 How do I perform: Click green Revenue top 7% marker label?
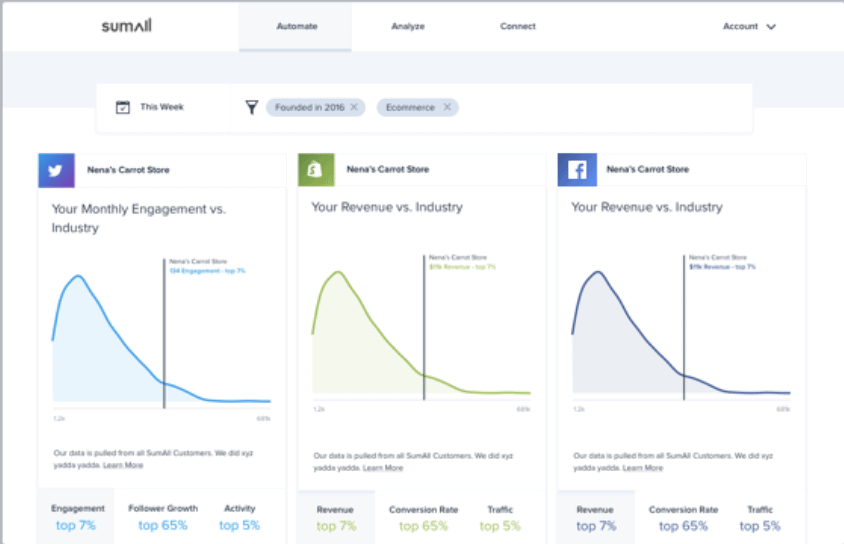(462, 267)
